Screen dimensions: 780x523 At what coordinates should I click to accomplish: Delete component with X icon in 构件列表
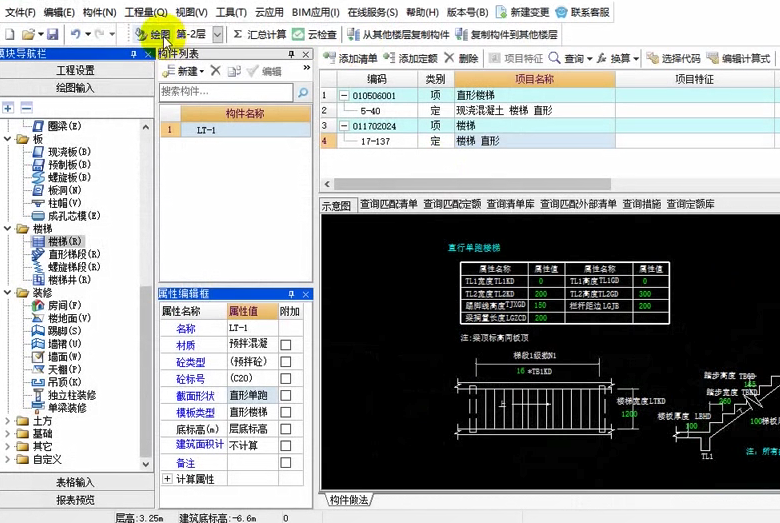coord(216,72)
